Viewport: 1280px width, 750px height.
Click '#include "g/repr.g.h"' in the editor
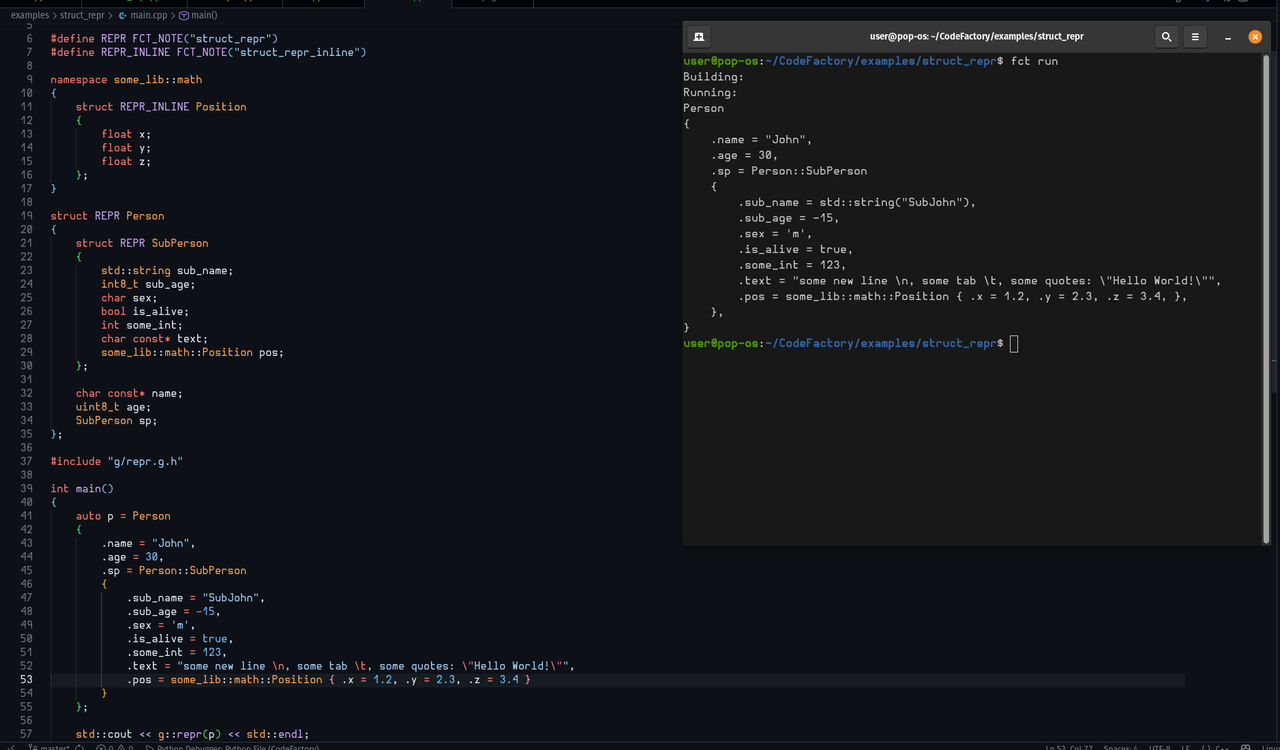tap(117, 462)
